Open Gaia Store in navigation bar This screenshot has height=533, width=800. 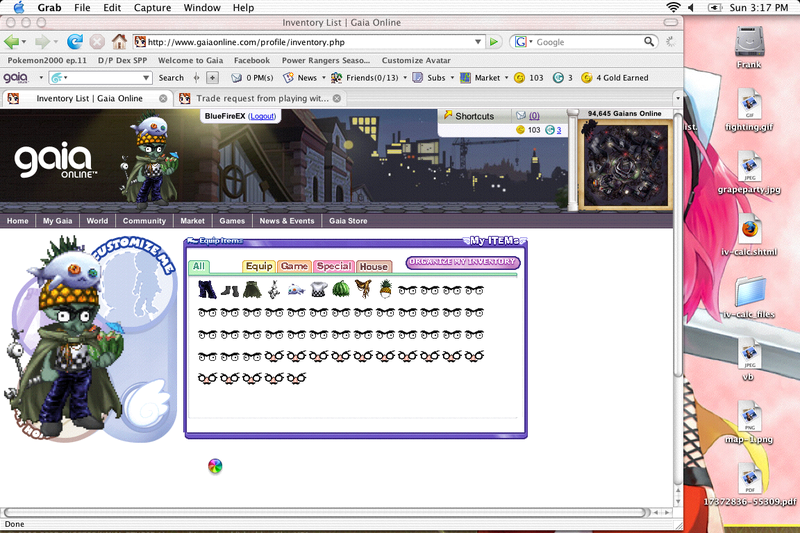tap(348, 221)
